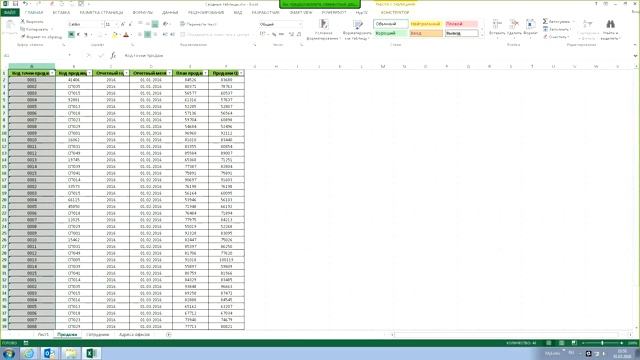This screenshot has height=360, width=640.
Task: Open the Данные ribbon tab
Action: pos(170,13)
